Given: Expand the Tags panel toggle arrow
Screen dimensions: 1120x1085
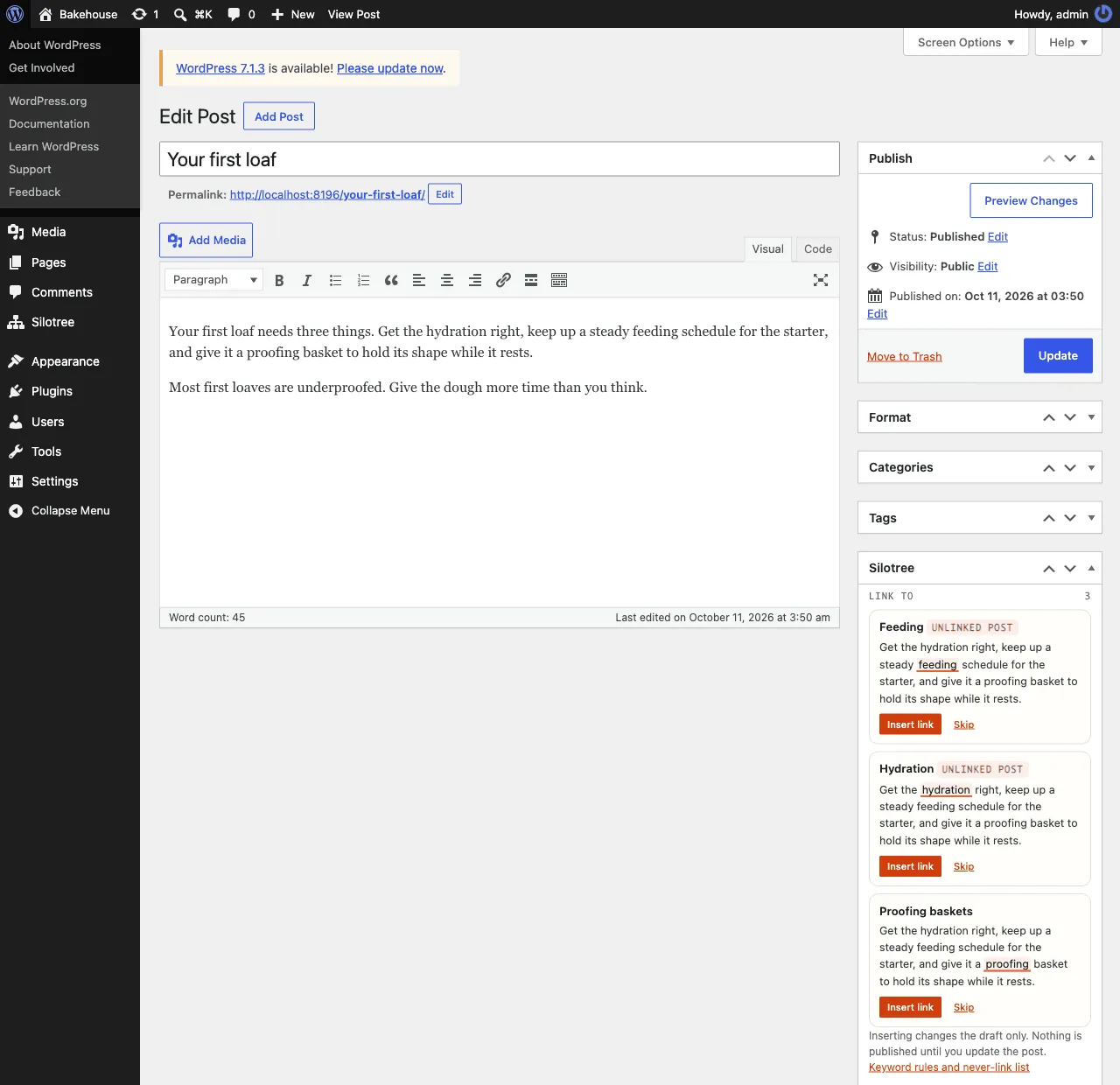Looking at the screenshot, I should click(x=1091, y=518).
